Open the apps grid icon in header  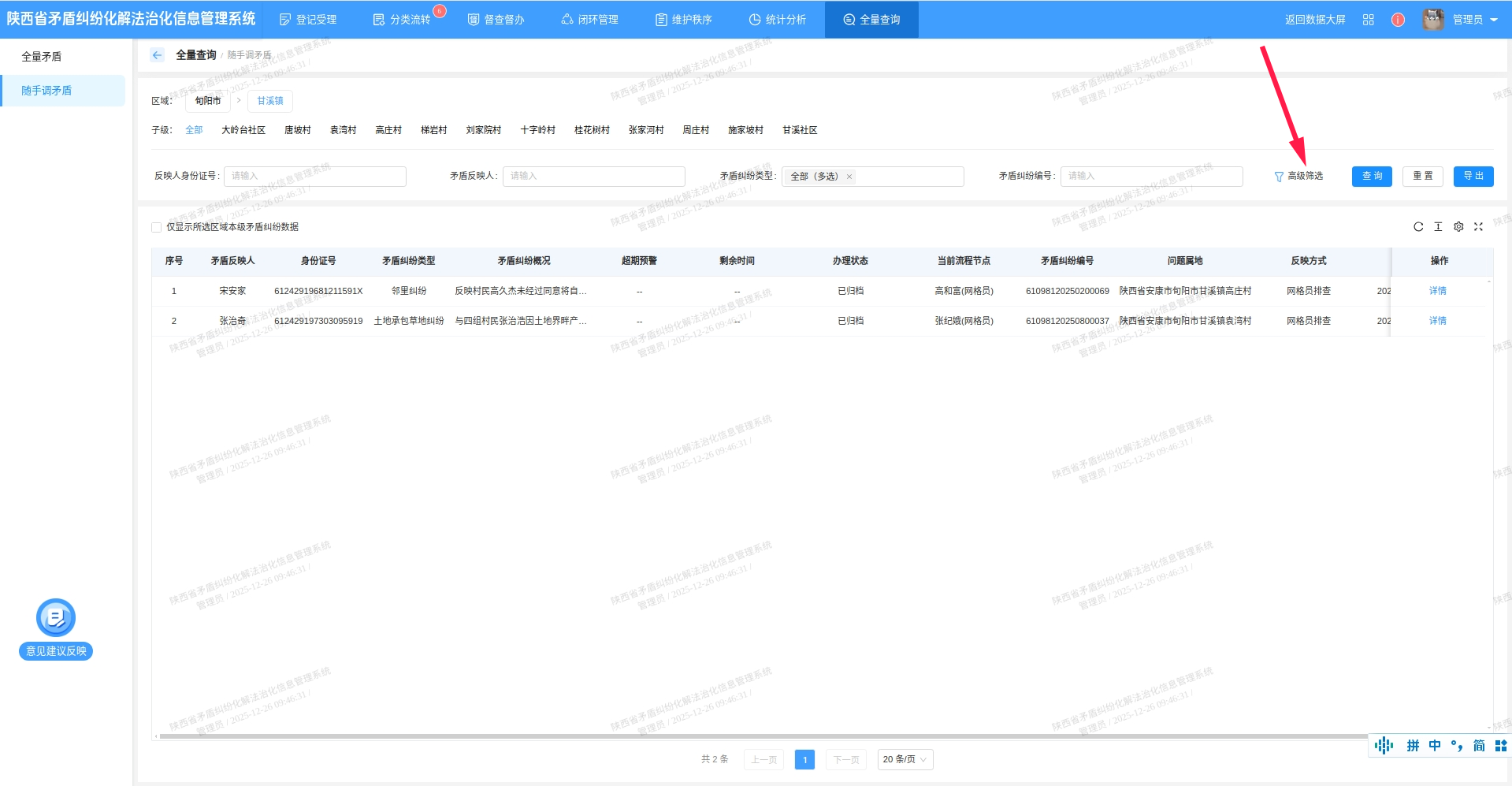pos(1368,20)
